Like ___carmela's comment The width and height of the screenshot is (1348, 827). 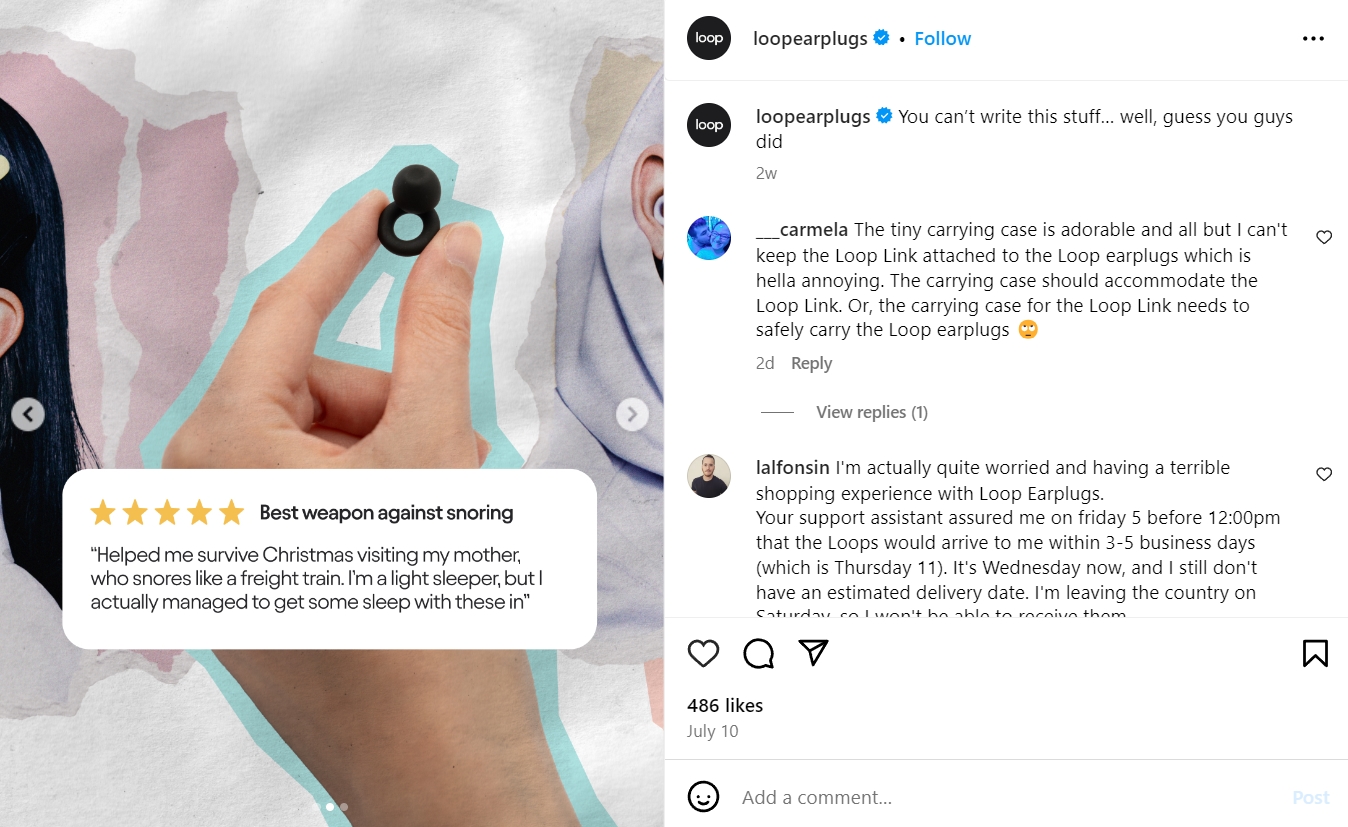tap(1324, 237)
